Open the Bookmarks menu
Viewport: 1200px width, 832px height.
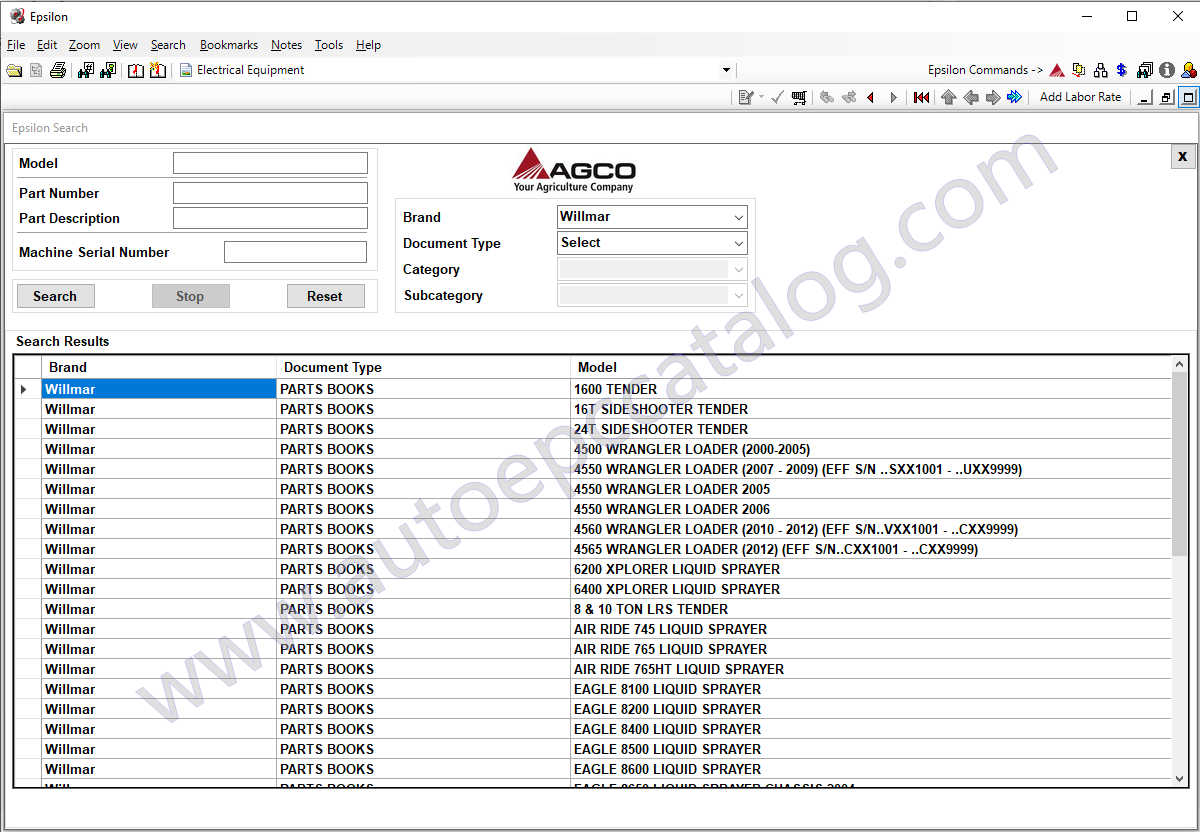pyautogui.click(x=228, y=45)
